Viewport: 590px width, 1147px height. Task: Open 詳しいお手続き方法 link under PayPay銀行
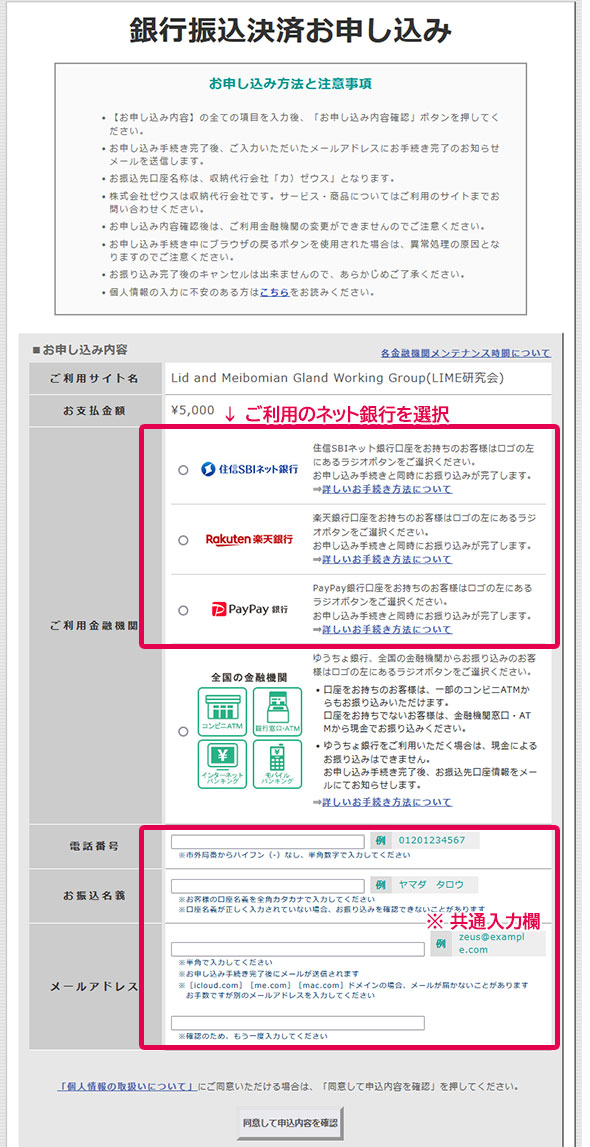[x=387, y=629]
